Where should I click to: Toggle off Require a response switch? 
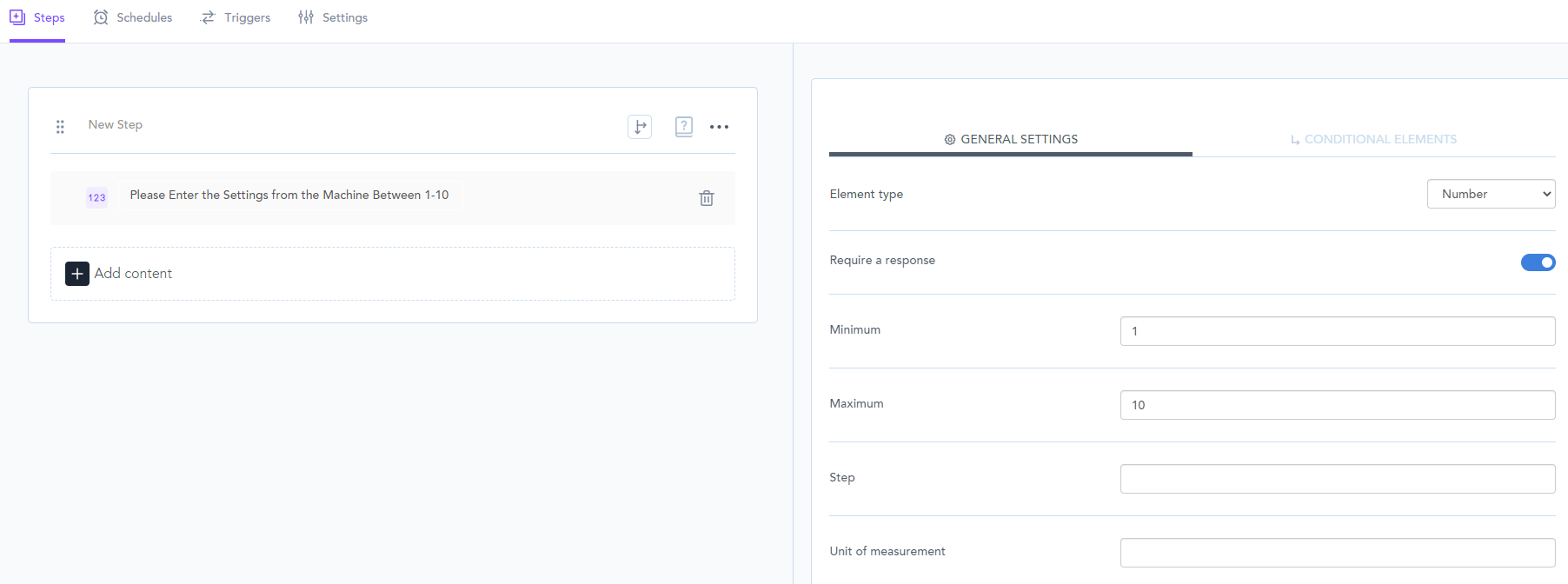click(1538, 262)
